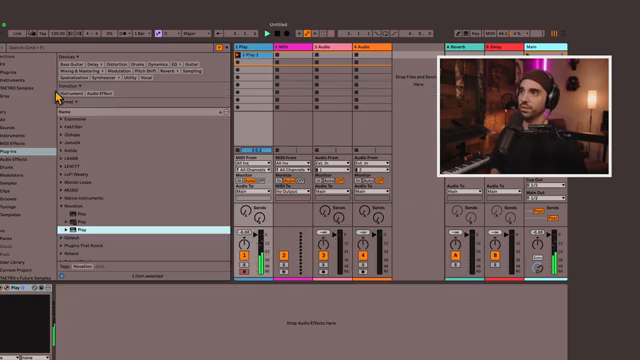
Task: Click the Session Record button in transport
Action: pyautogui.click(x=331, y=33)
